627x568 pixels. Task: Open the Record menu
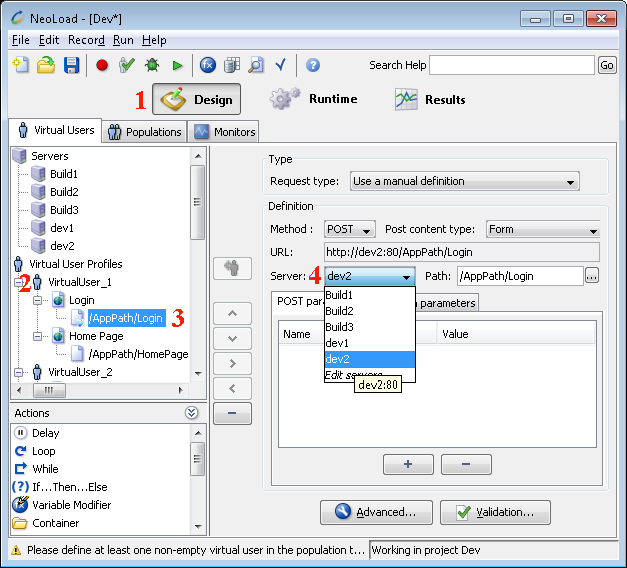tap(85, 40)
